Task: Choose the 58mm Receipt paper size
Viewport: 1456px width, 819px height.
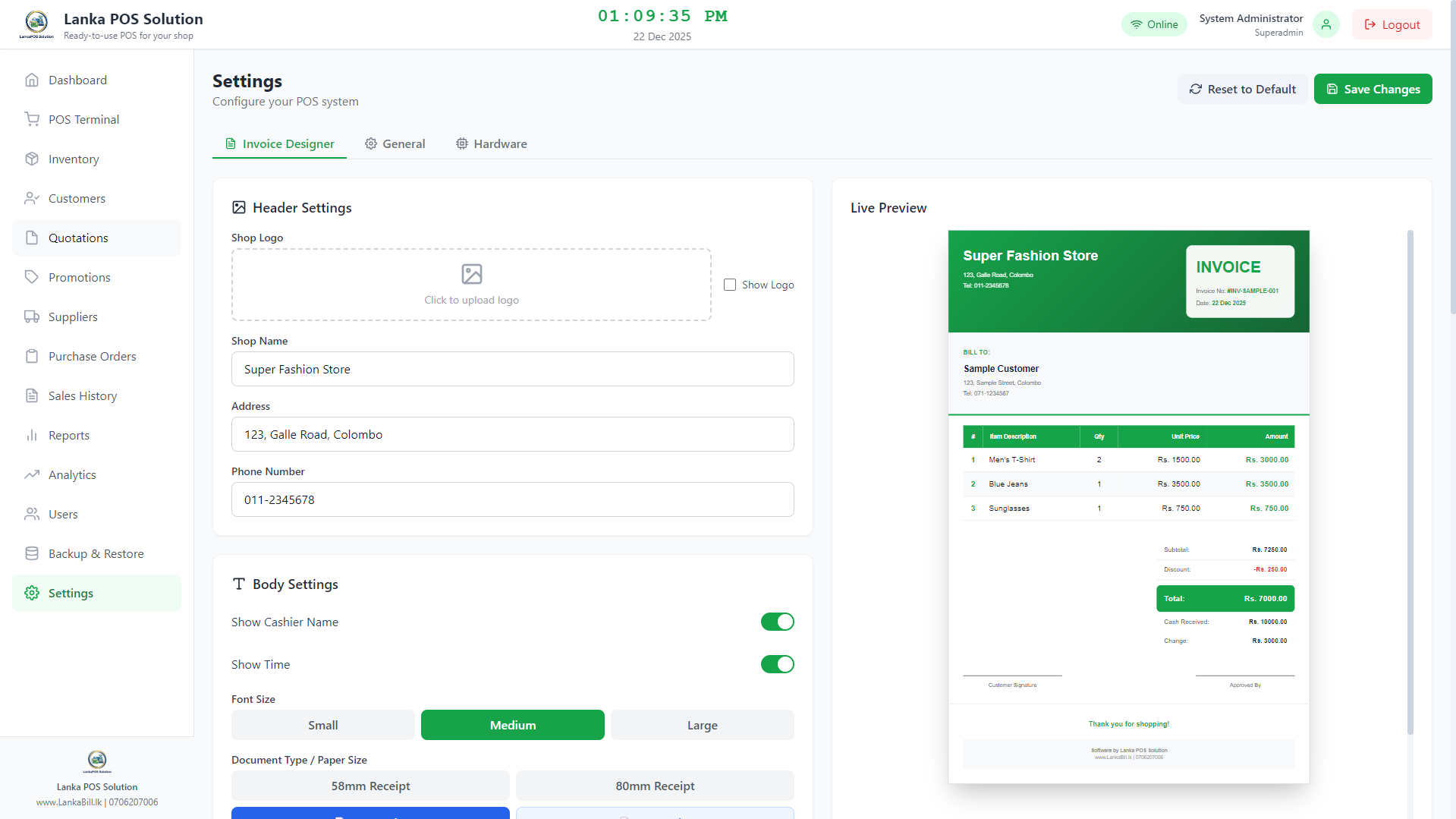Action: tap(370, 786)
